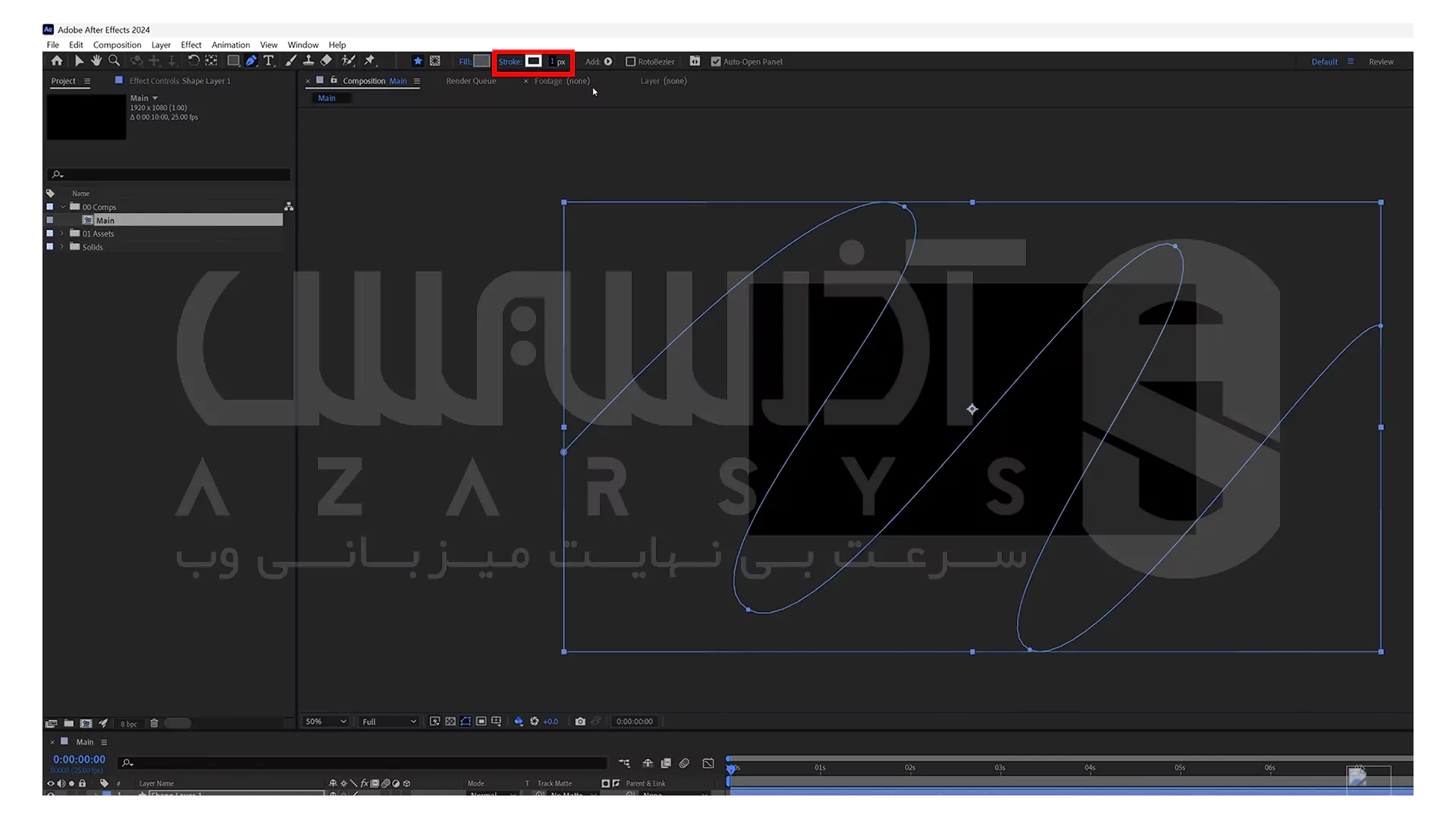Select the Type text tool

pos(268,61)
